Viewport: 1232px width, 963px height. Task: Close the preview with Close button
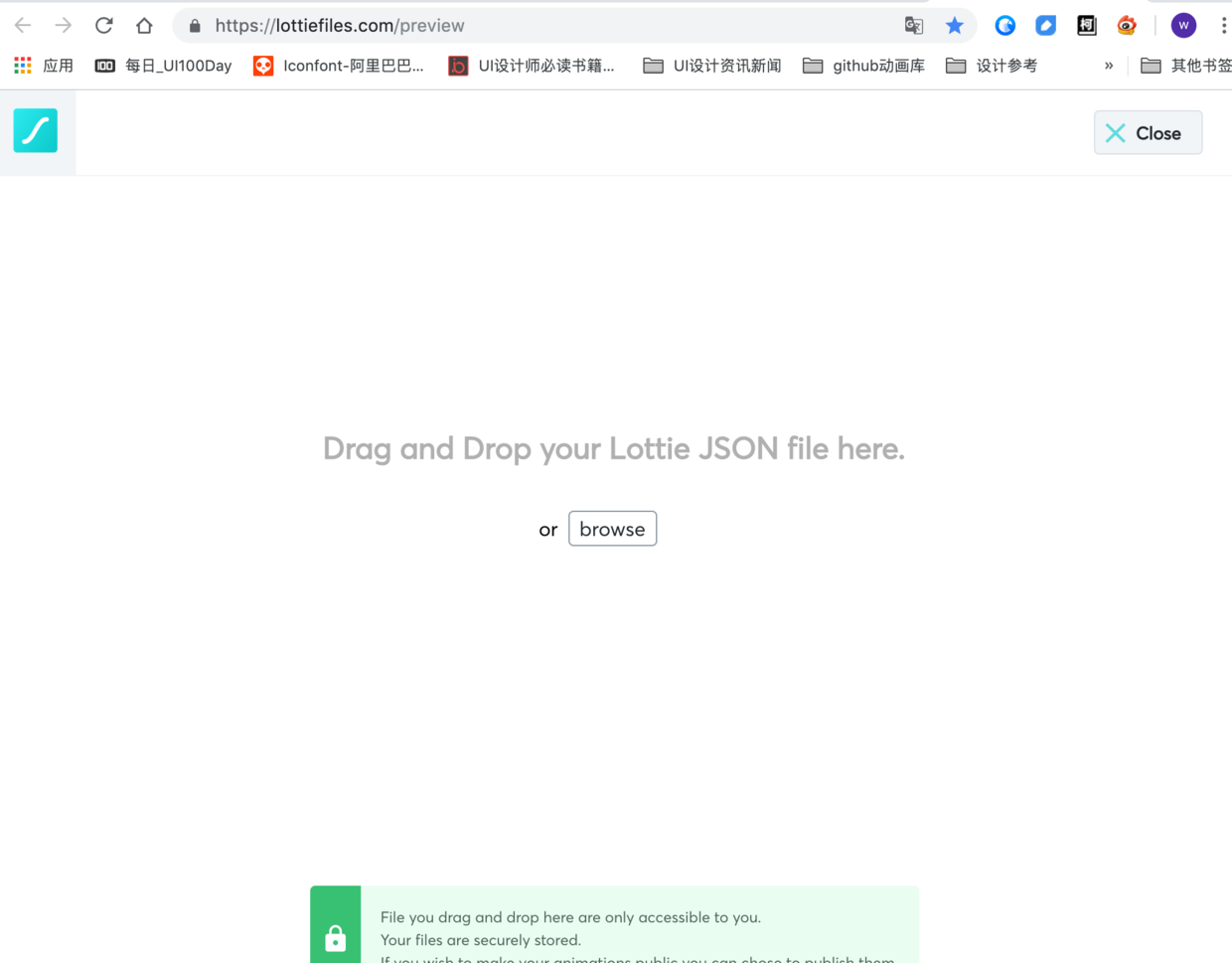tap(1148, 132)
